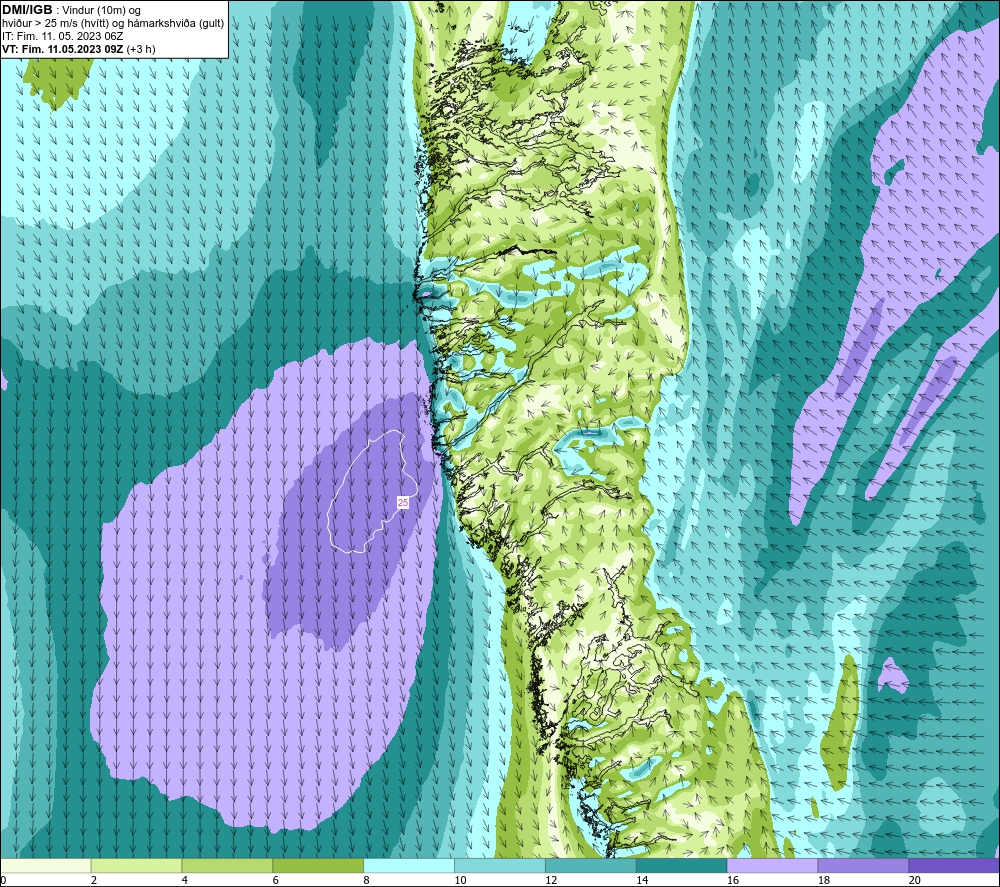Click the legend scale value '20'

tap(914, 880)
